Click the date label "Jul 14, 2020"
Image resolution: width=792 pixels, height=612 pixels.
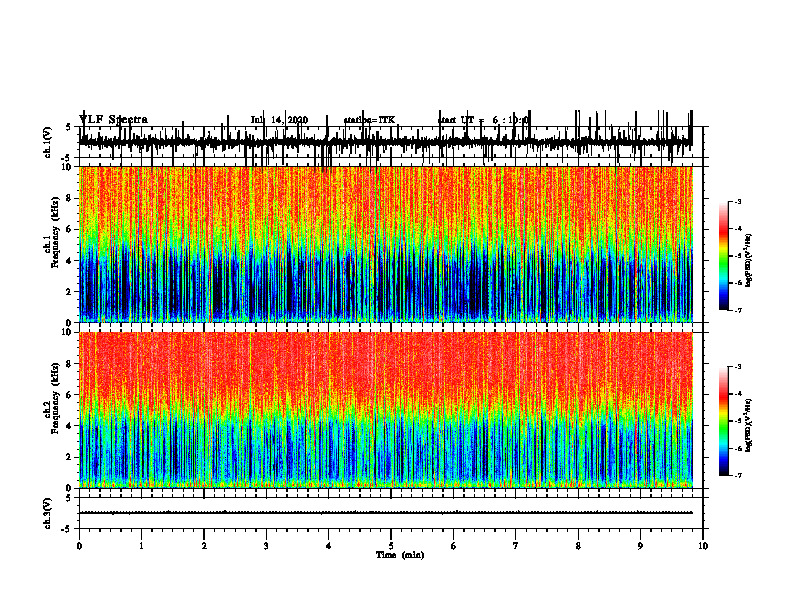click(279, 120)
